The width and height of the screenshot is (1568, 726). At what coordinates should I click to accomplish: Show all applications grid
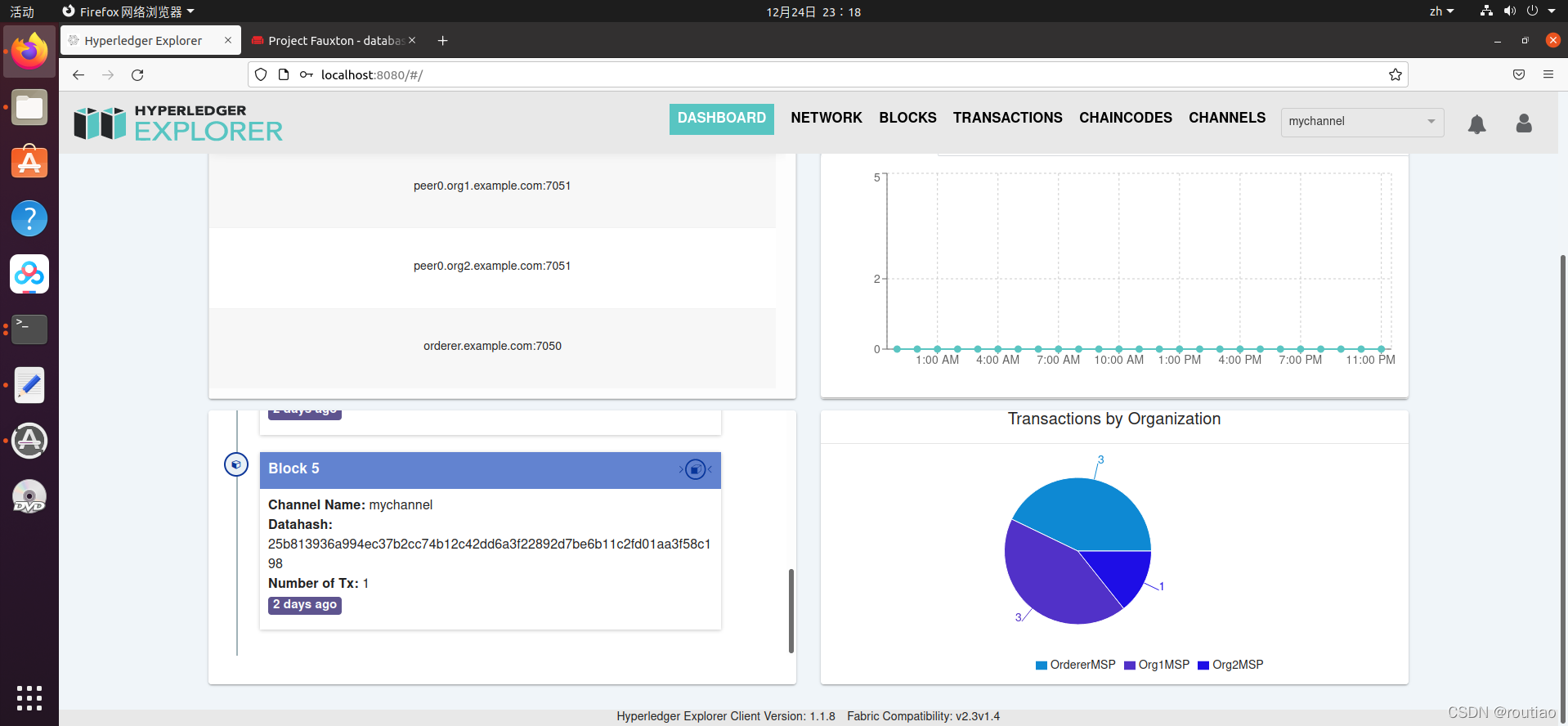(x=29, y=697)
